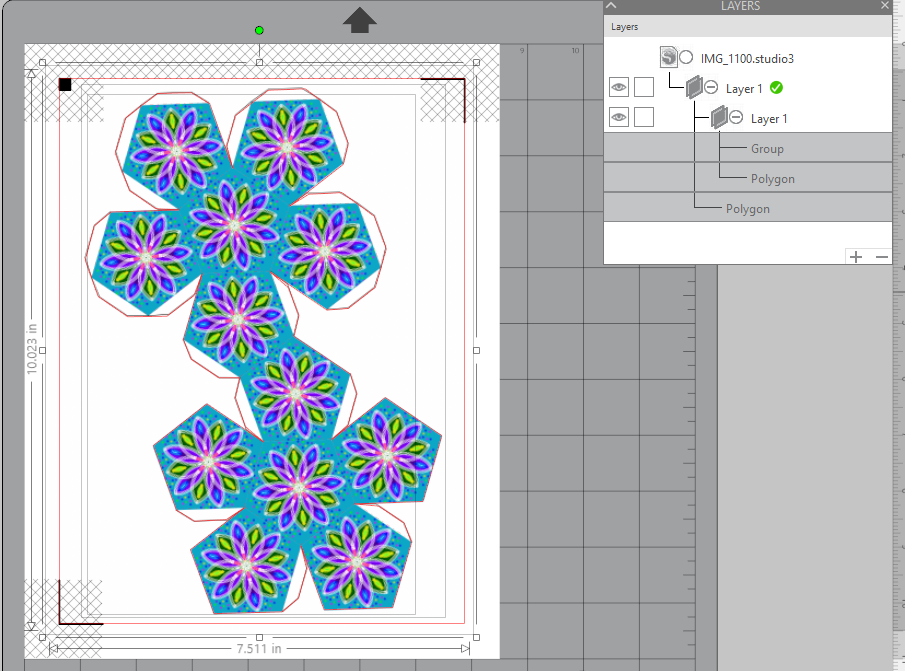Toggle visibility eye for the top Layer 1
The width and height of the screenshot is (905, 671).
tap(618, 87)
